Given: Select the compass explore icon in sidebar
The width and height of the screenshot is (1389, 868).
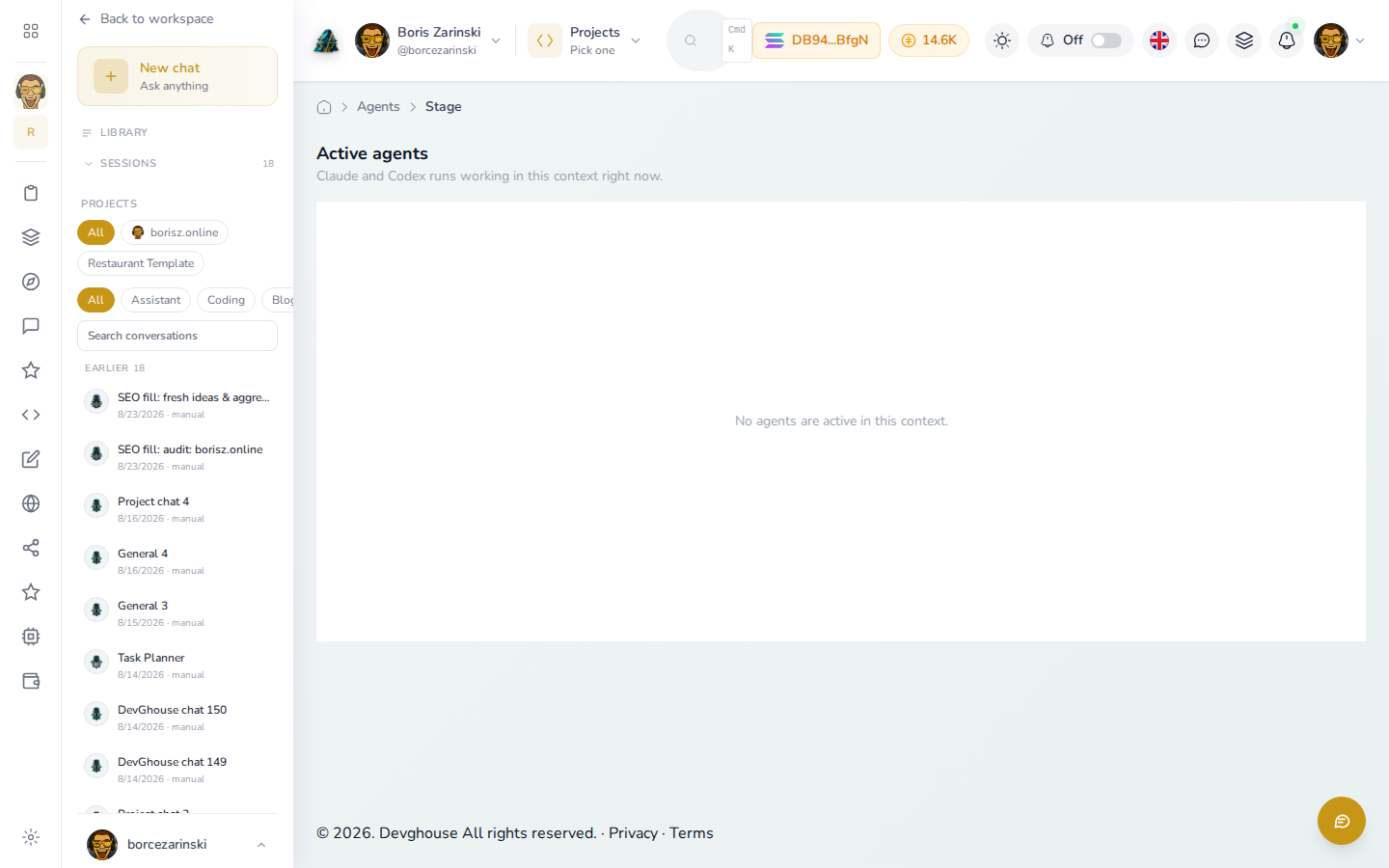Looking at the screenshot, I should (31, 282).
